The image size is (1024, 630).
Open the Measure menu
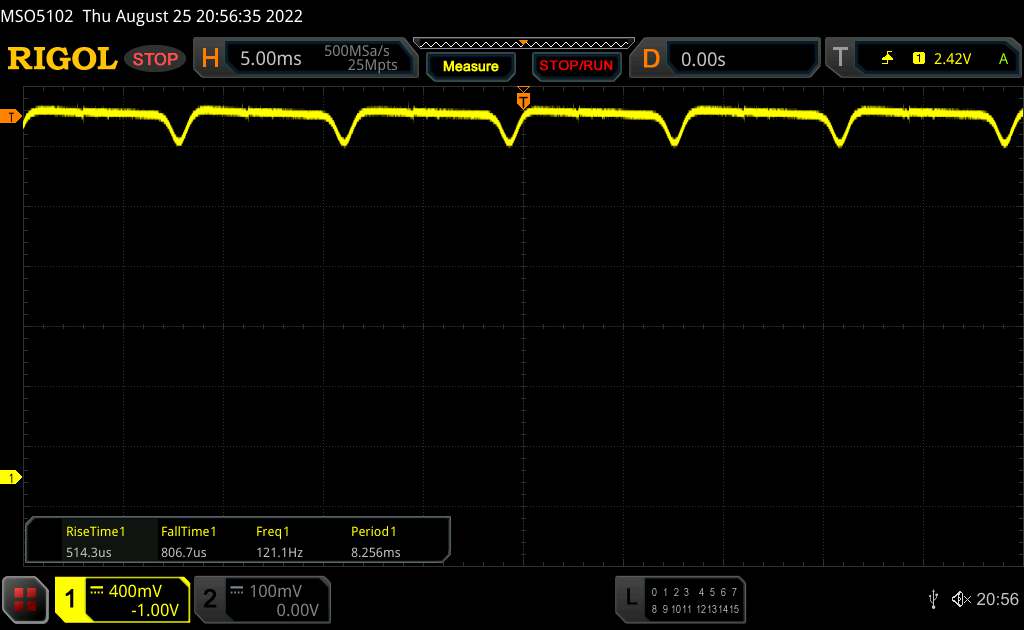pyautogui.click(x=470, y=66)
